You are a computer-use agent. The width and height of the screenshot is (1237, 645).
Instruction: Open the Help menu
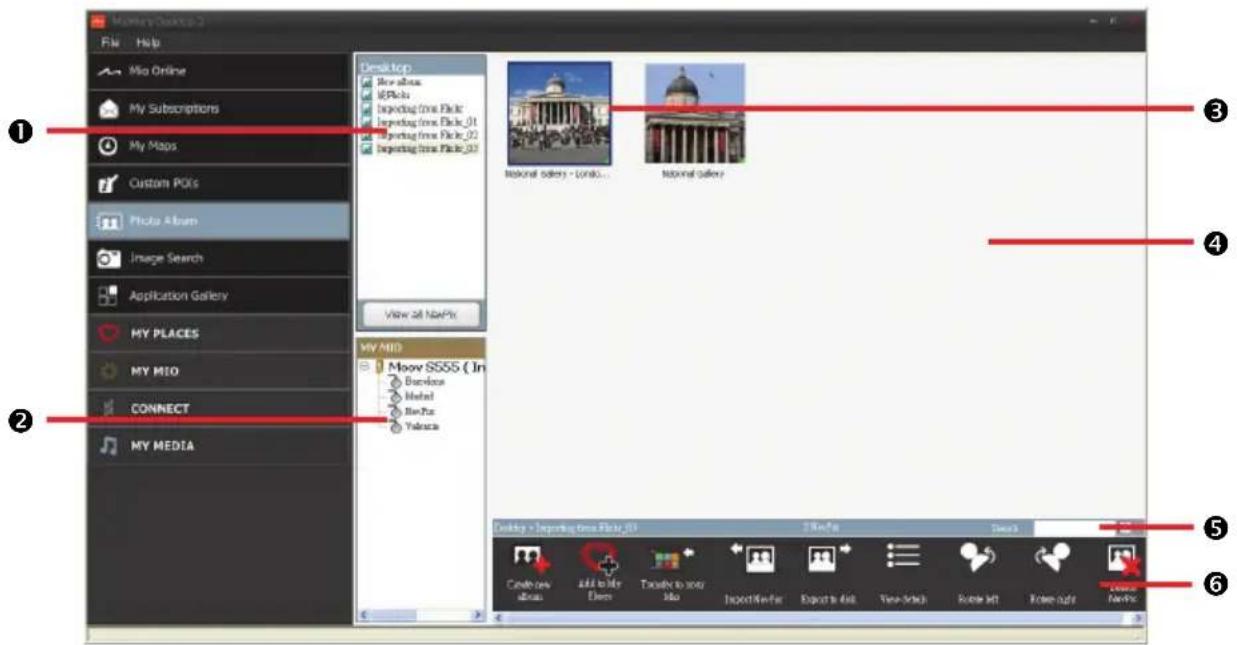pos(148,43)
